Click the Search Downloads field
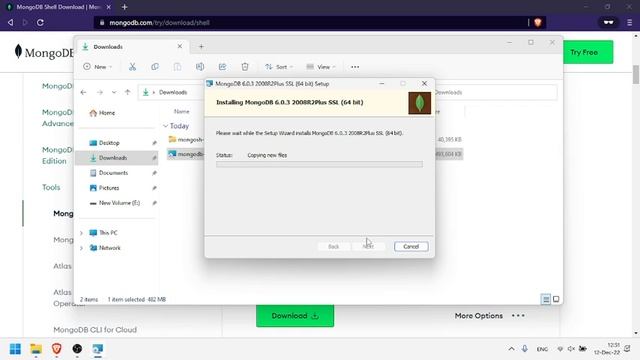 (x=495, y=93)
